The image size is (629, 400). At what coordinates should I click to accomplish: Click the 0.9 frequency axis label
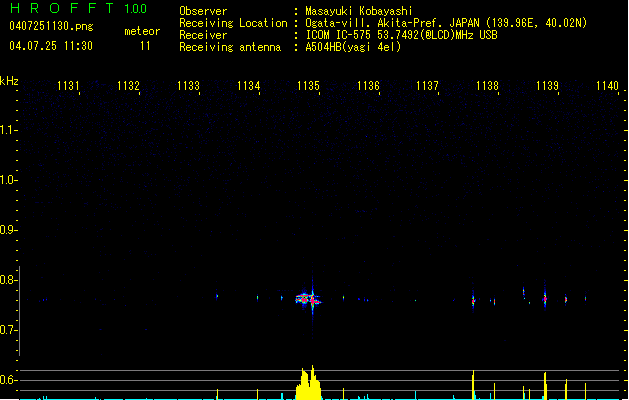[8, 230]
